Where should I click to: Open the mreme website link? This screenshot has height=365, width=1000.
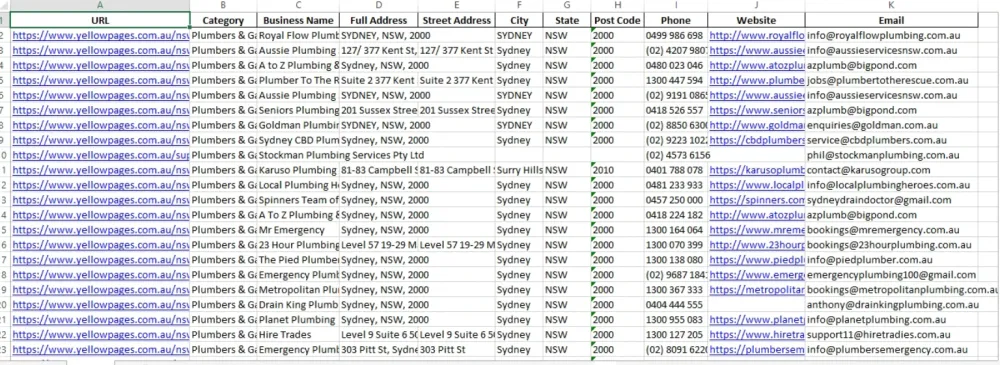pos(757,230)
